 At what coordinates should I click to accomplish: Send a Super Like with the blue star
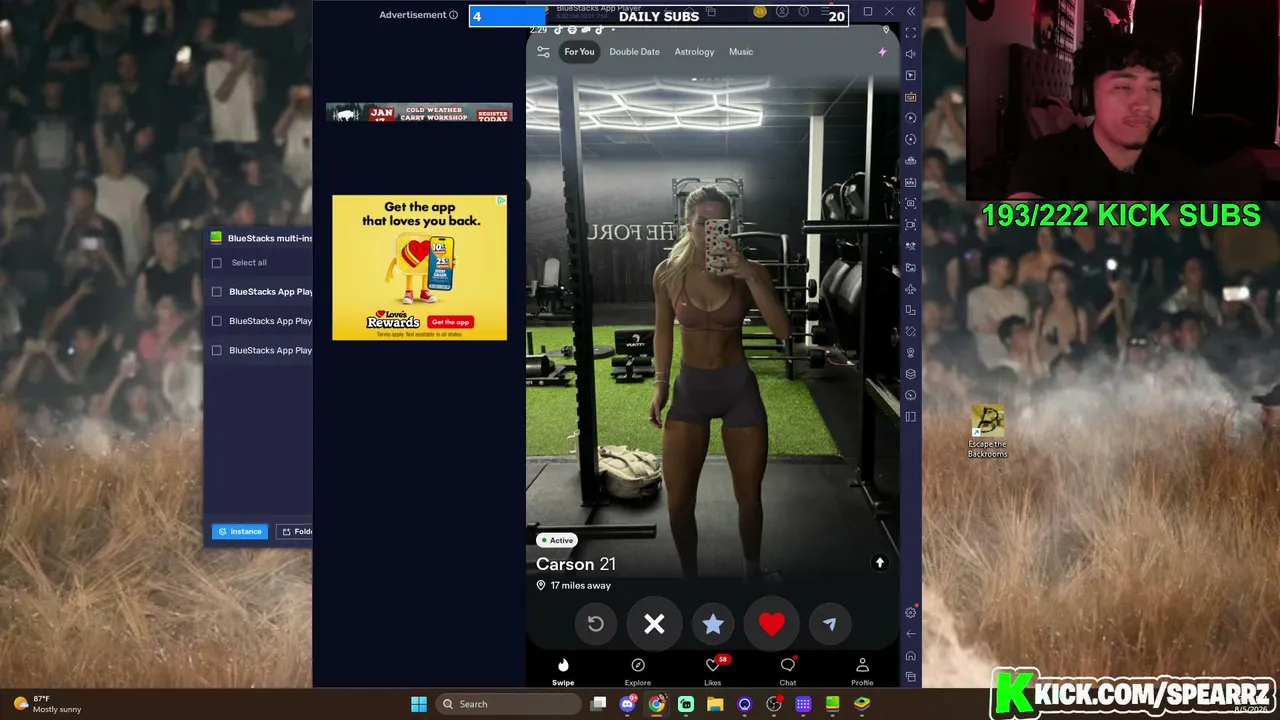click(x=713, y=624)
